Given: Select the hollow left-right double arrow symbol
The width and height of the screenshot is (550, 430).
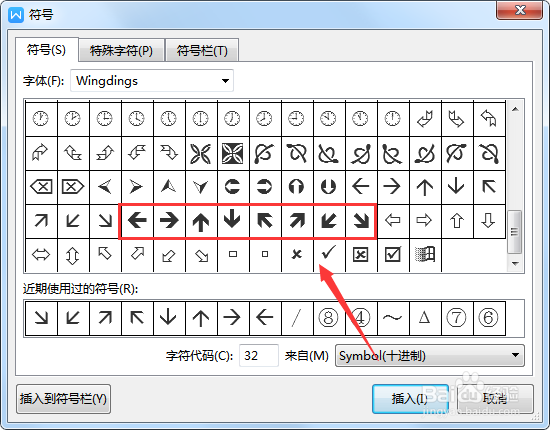Looking at the screenshot, I should coord(41,254).
